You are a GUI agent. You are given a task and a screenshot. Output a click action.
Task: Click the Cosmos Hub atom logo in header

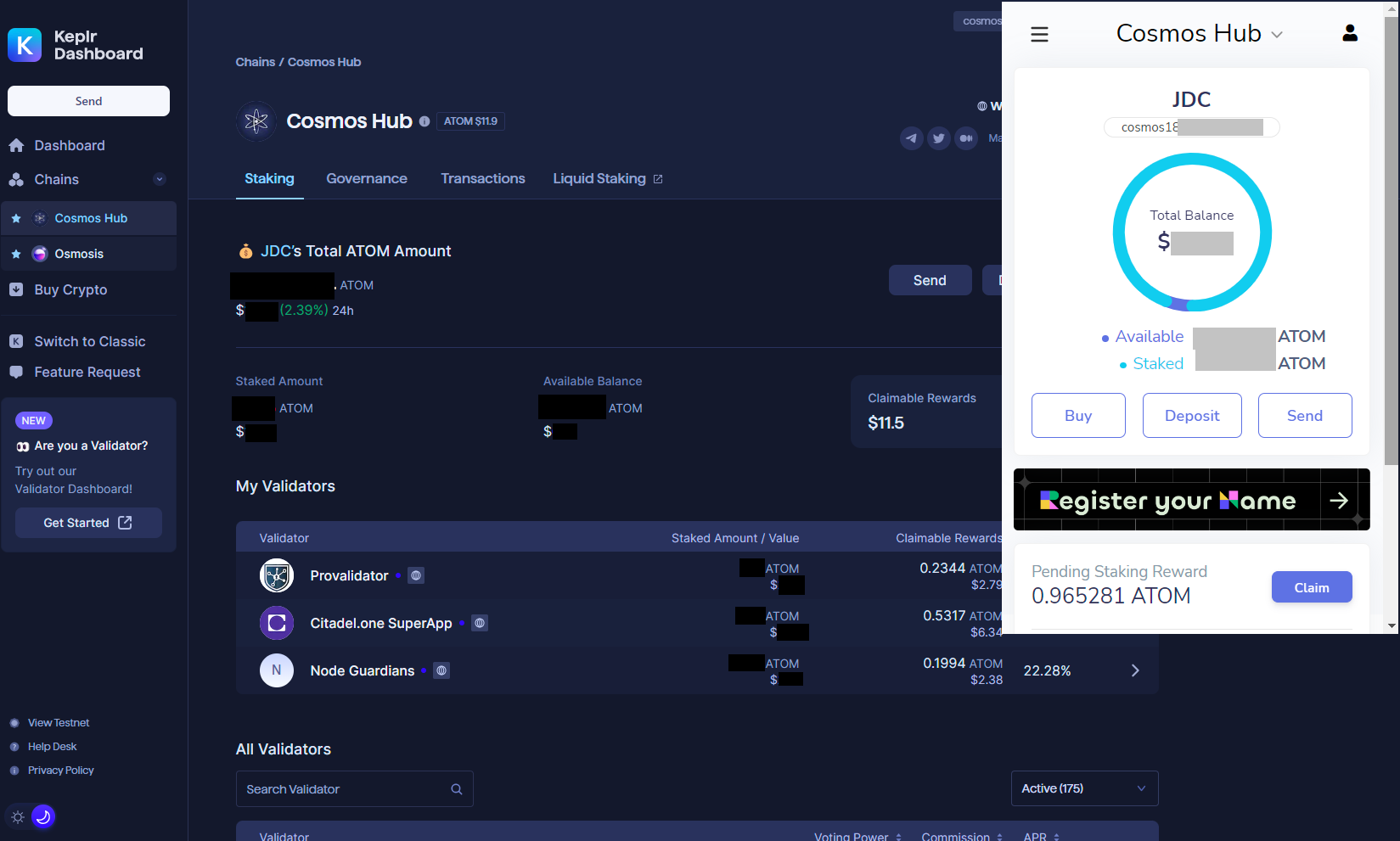point(256,121)
